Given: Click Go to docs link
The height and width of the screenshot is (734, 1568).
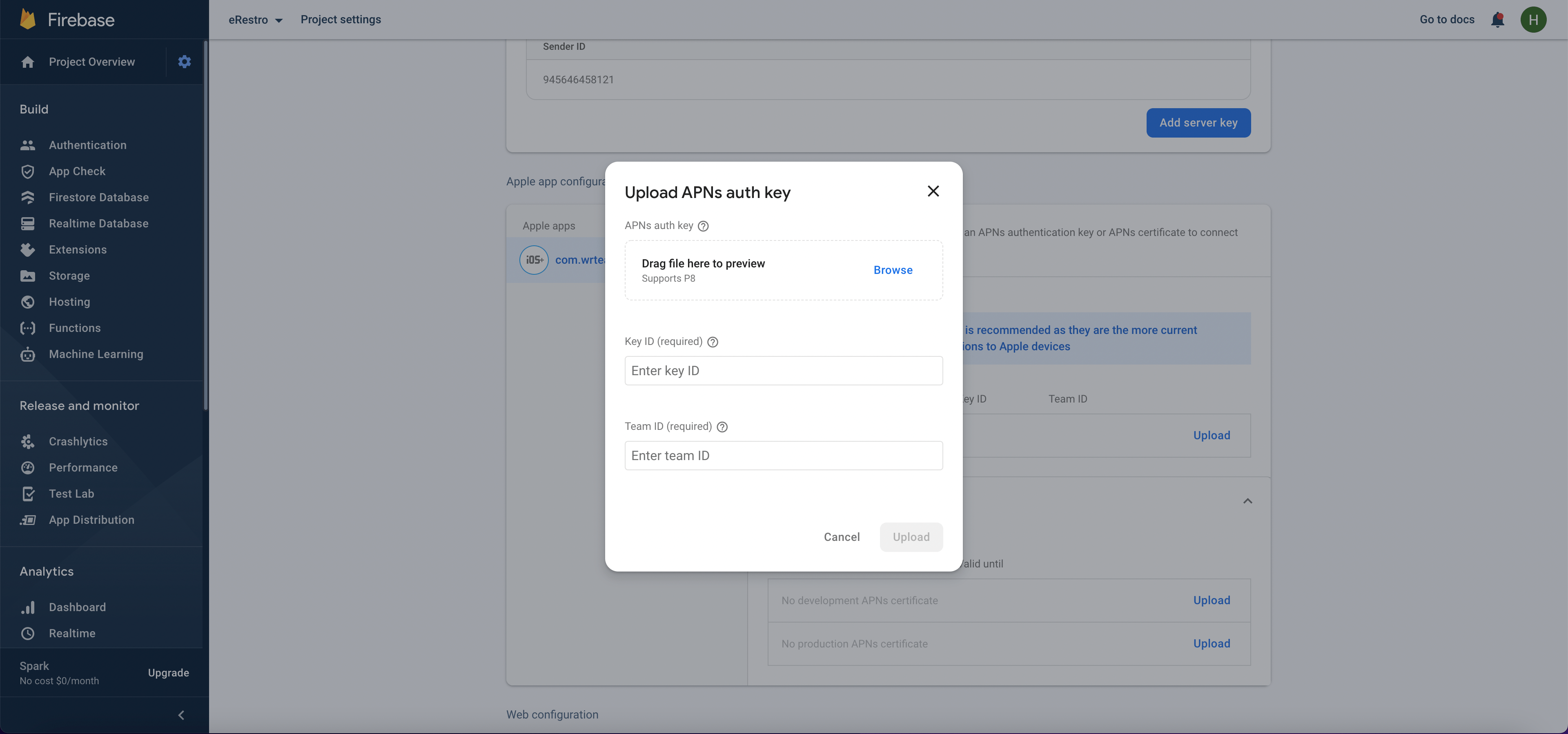Looking at the screenshot, I should pyautogui.click(x=1446, y=20).
